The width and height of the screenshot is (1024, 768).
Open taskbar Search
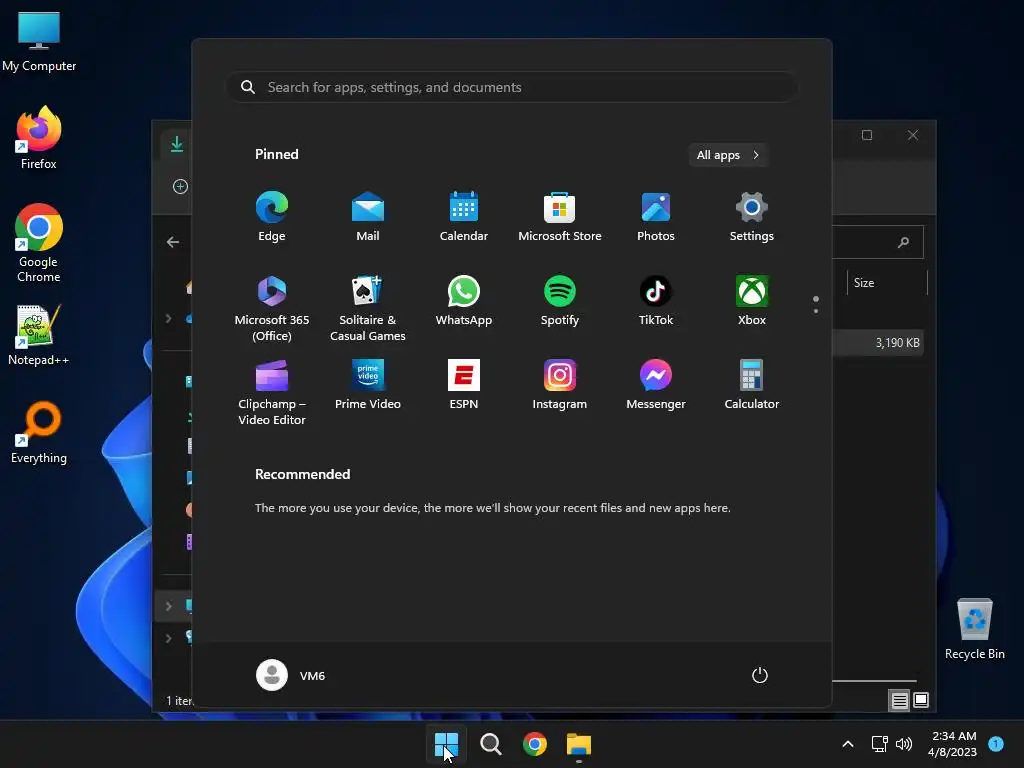[490, 744]
